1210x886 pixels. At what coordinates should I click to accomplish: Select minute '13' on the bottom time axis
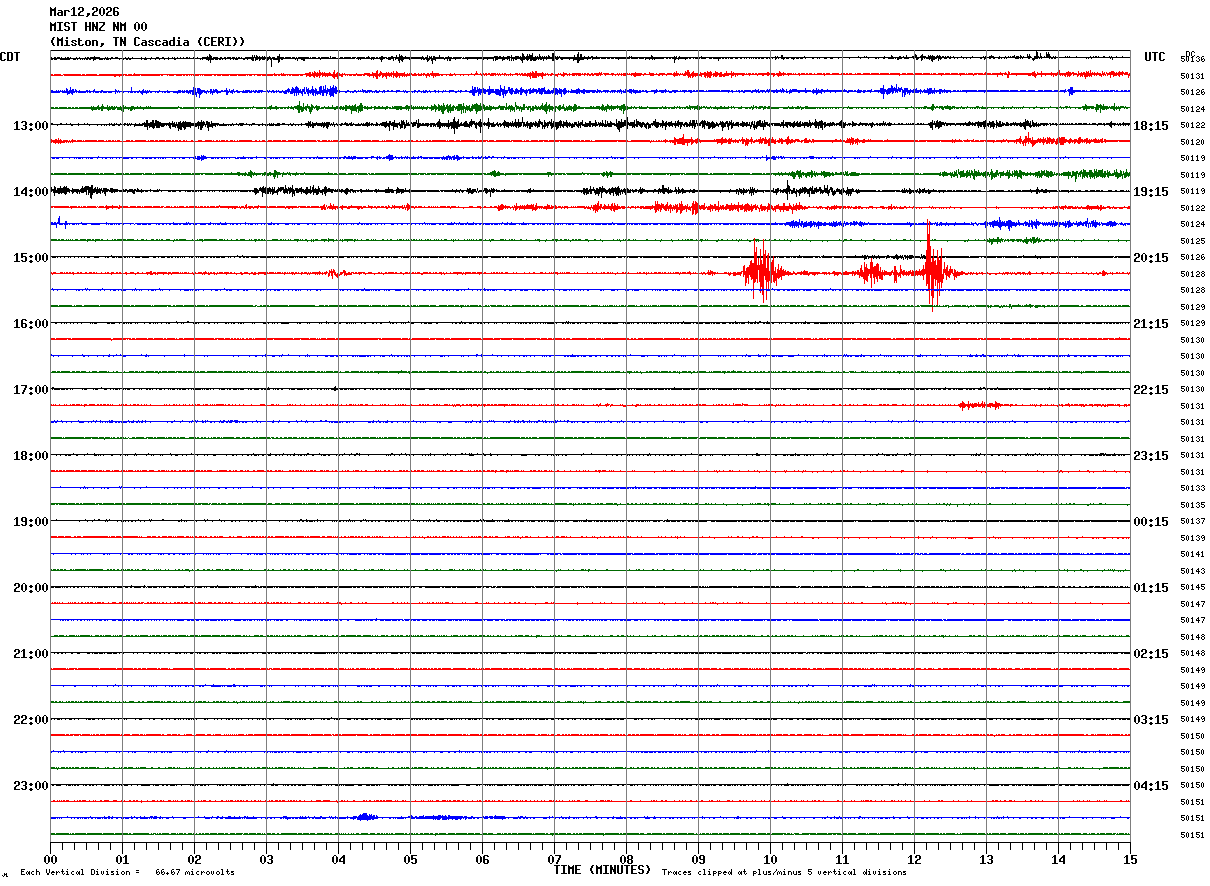pos(986,859)
